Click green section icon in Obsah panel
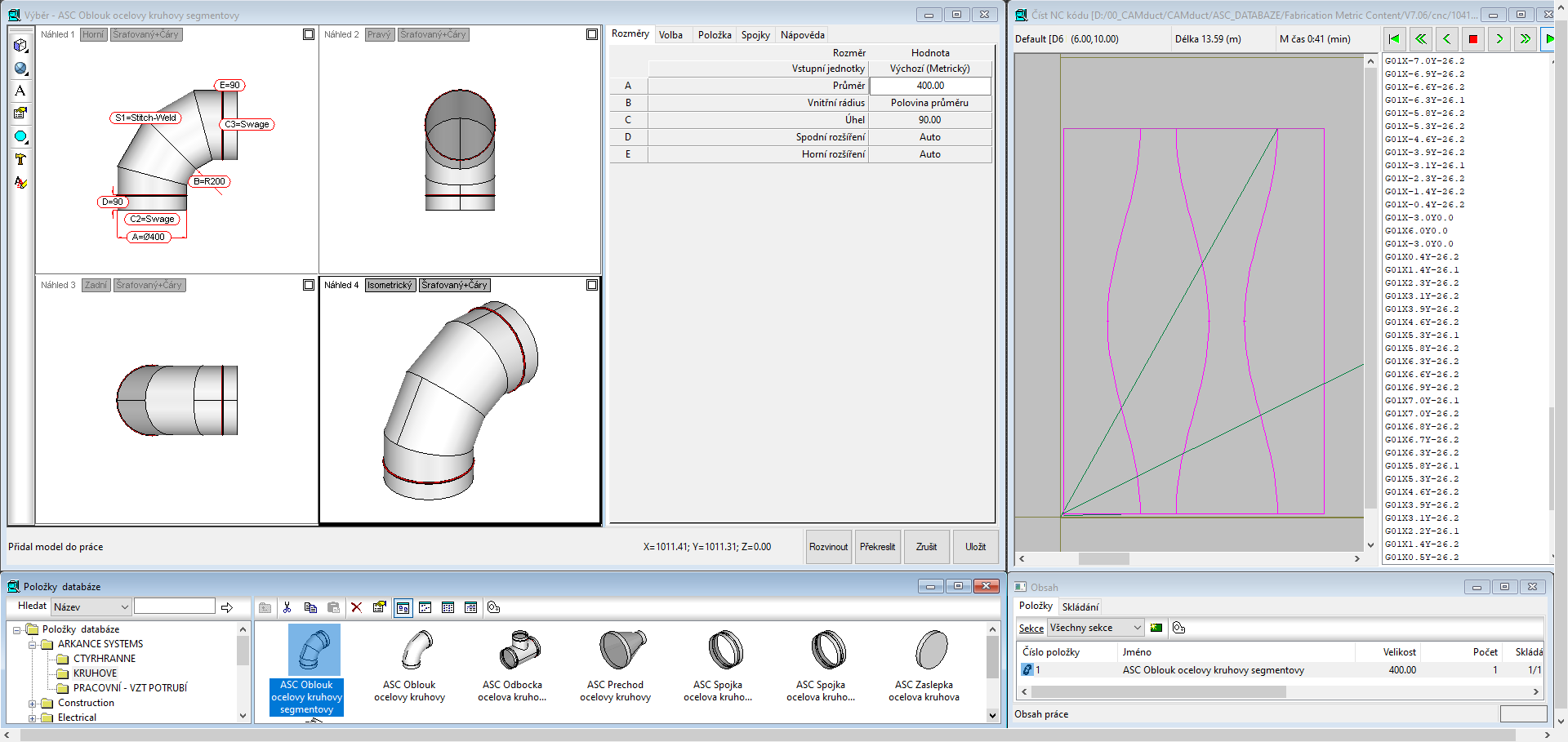This screenshot has height=742, width=1568. (x=1156, y=628)
